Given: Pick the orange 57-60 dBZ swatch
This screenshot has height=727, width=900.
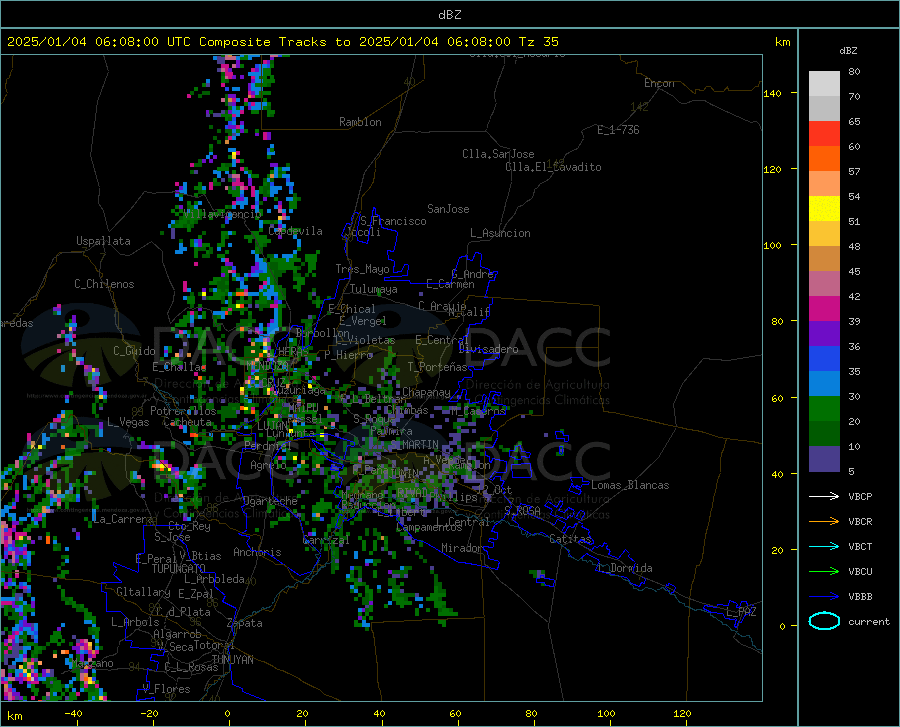Looking at the screenshot, I should pos(824,159).
